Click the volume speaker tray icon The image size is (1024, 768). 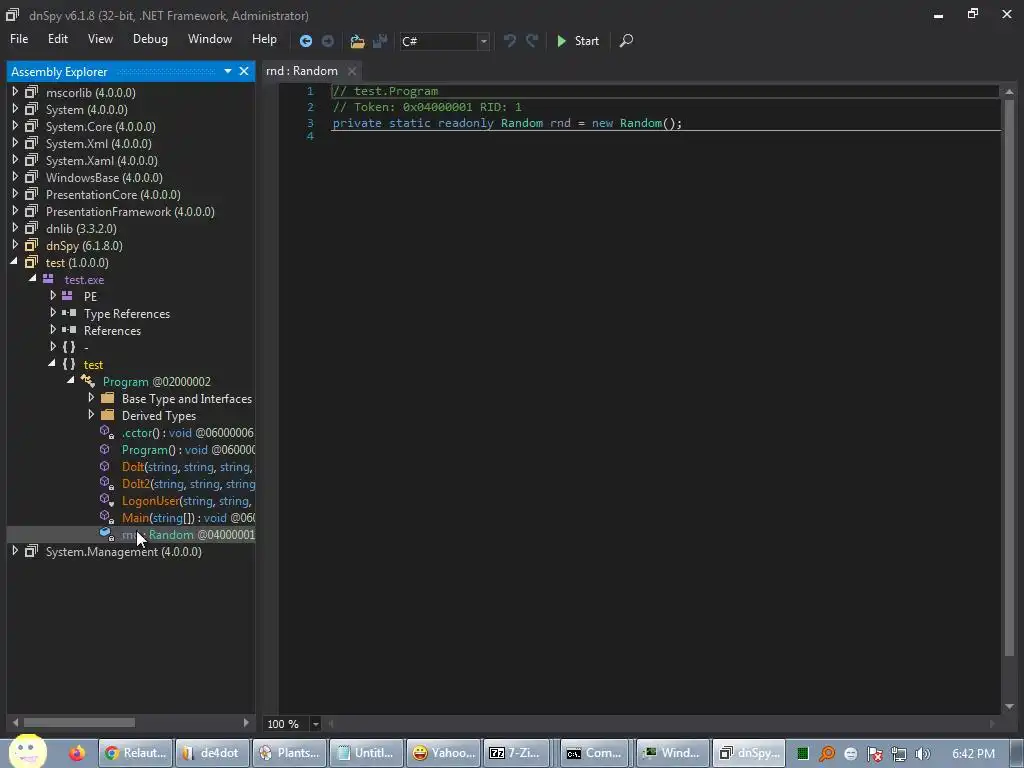[923, 754]
